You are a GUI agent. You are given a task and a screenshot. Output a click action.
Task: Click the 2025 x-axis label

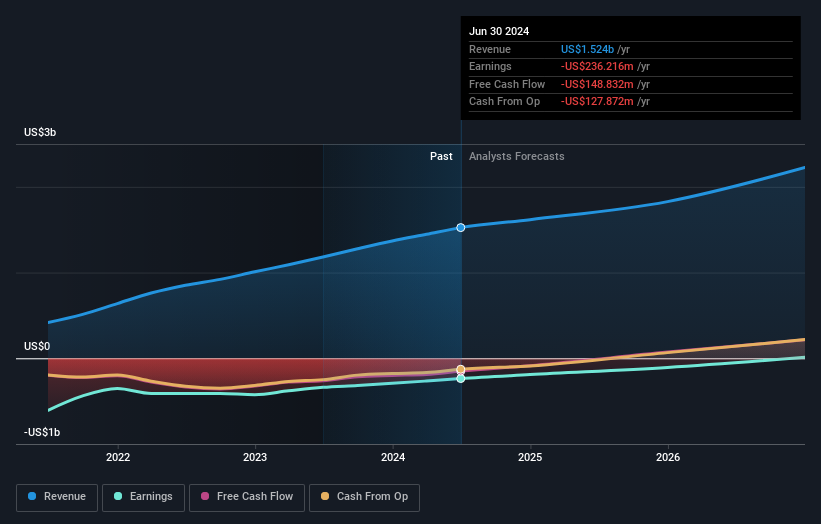click(530, 457)
